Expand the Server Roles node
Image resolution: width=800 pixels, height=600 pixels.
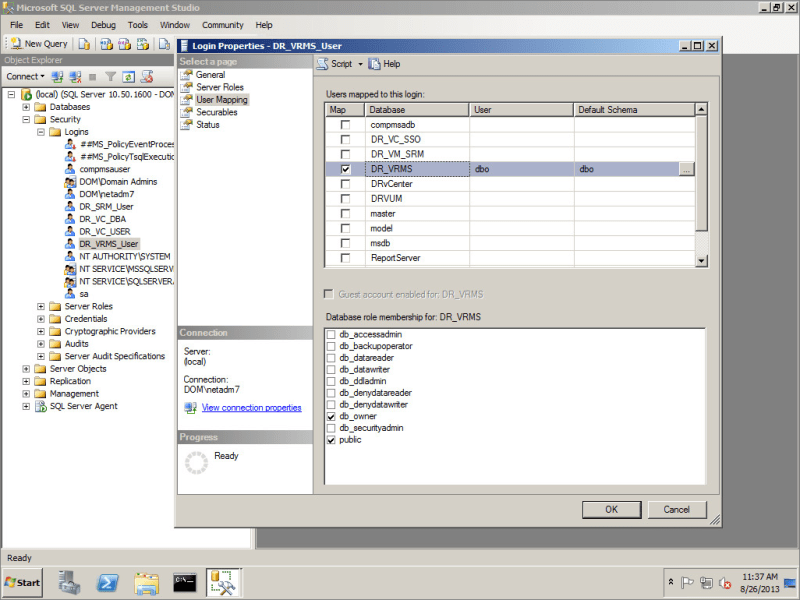(41, 307)
